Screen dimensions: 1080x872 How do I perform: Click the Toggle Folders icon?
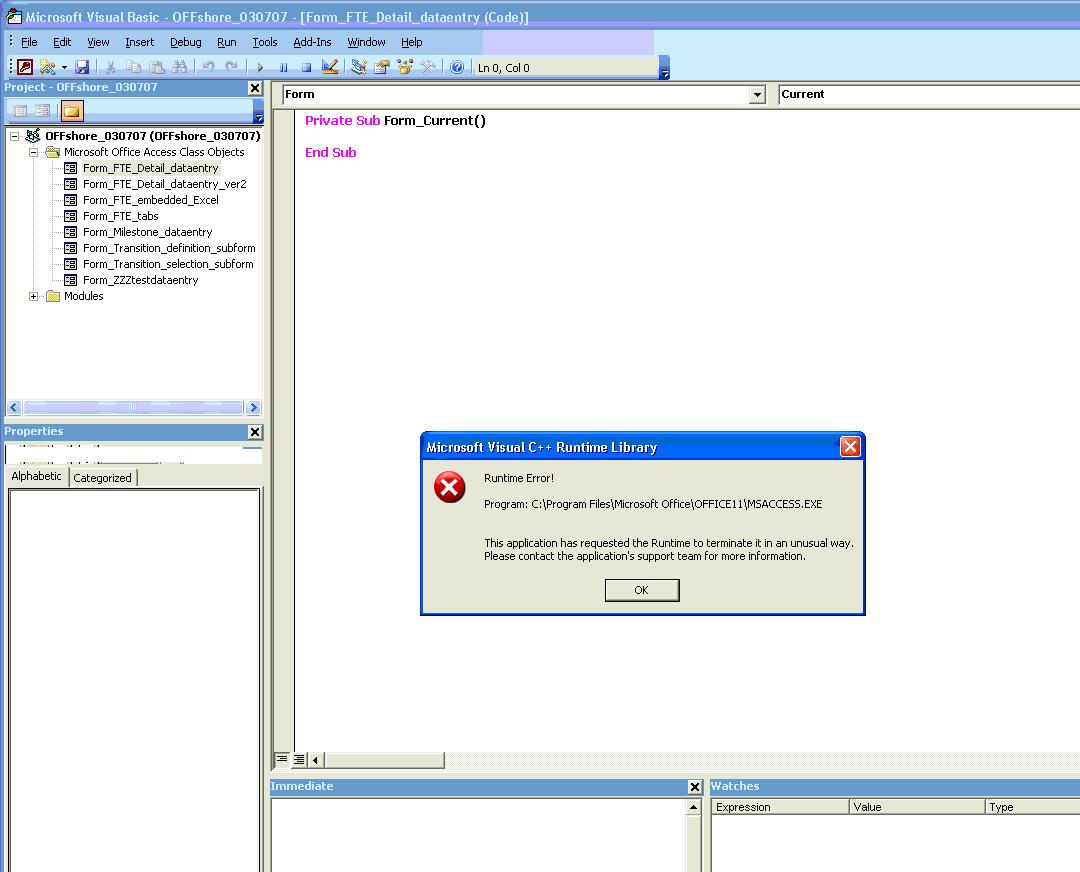(x=72, y=110)
